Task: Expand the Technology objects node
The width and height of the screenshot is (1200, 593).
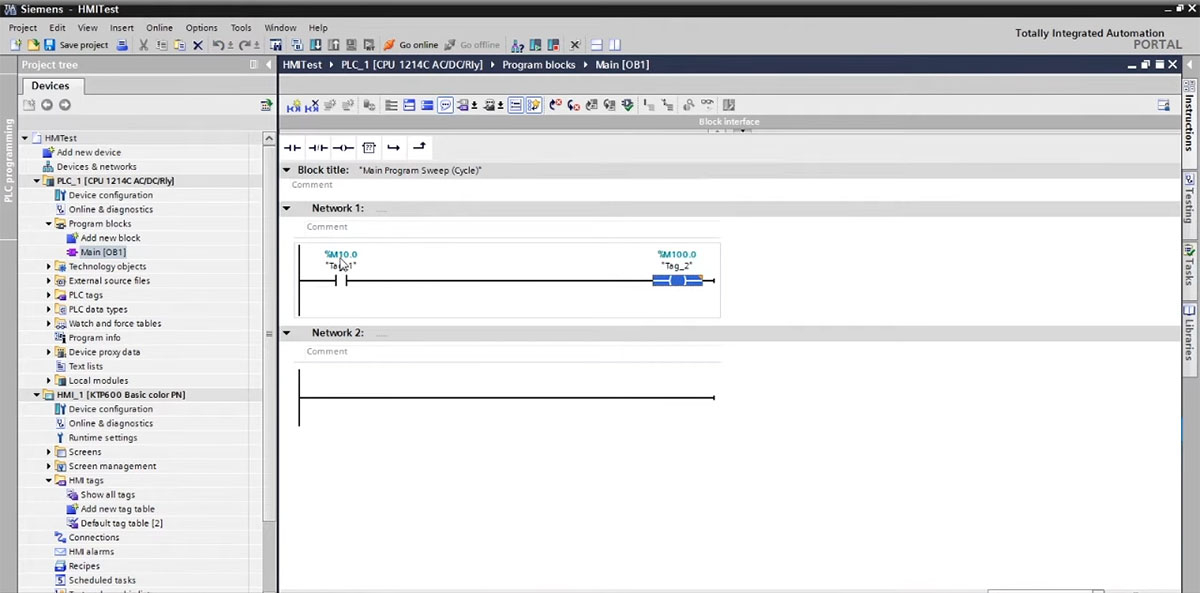Action: pyautogui.click(x=49, y=267)
